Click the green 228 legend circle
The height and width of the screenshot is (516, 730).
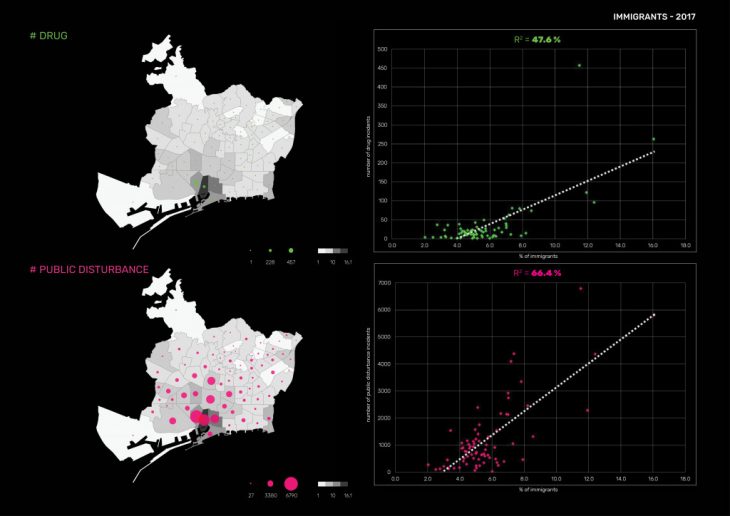pos(270,249)
